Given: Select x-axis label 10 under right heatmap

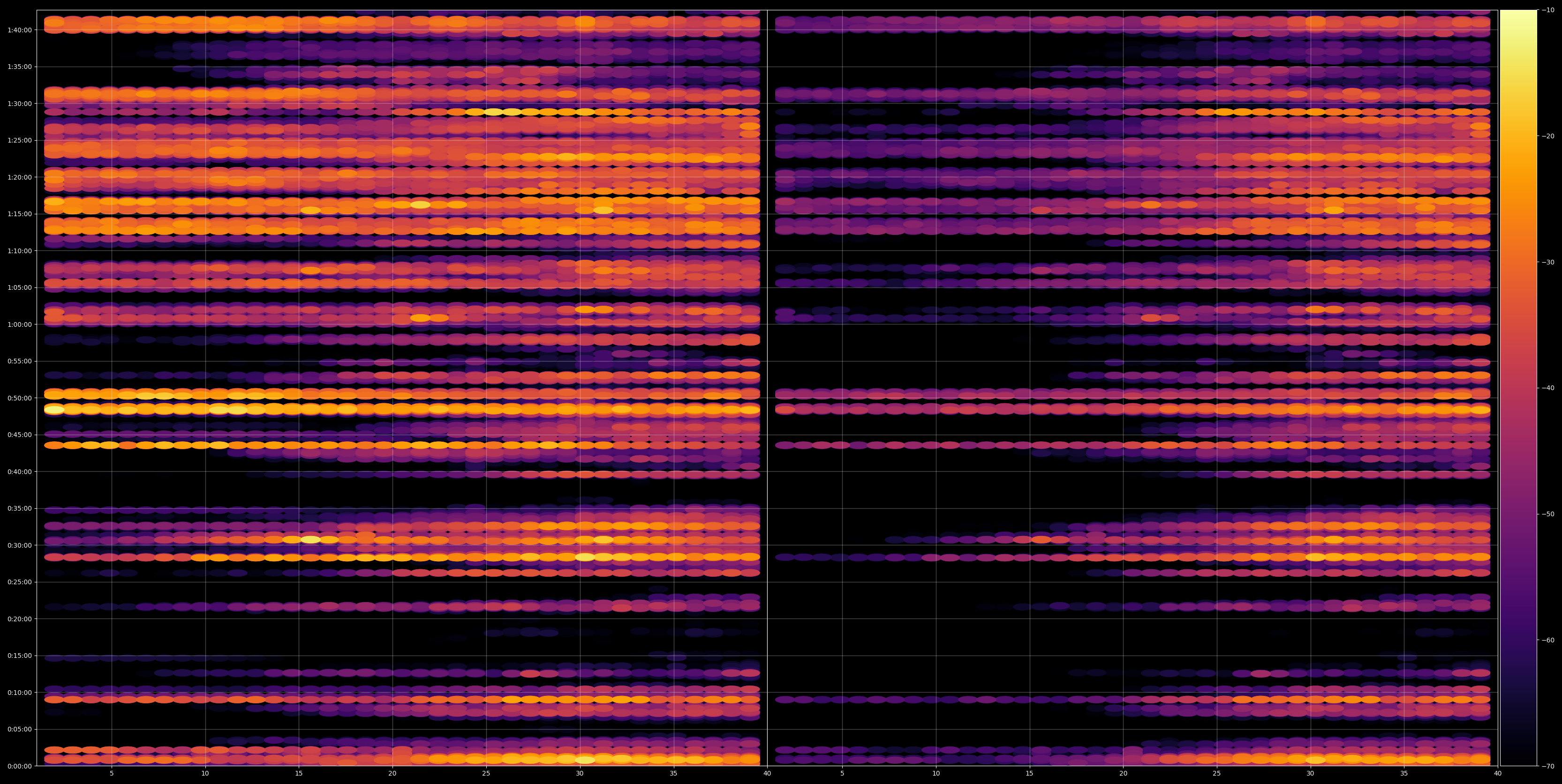Looking at the screenshot, I should (x=936, y=774).
